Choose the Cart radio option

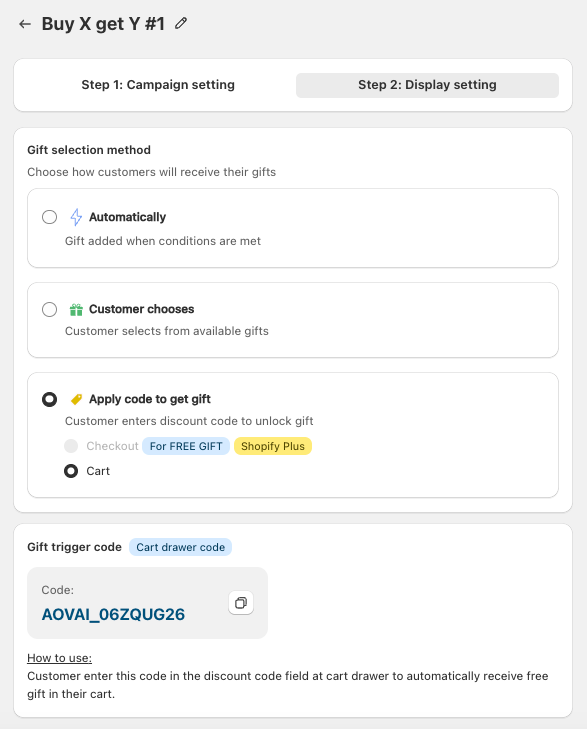(x=71, y=471)
